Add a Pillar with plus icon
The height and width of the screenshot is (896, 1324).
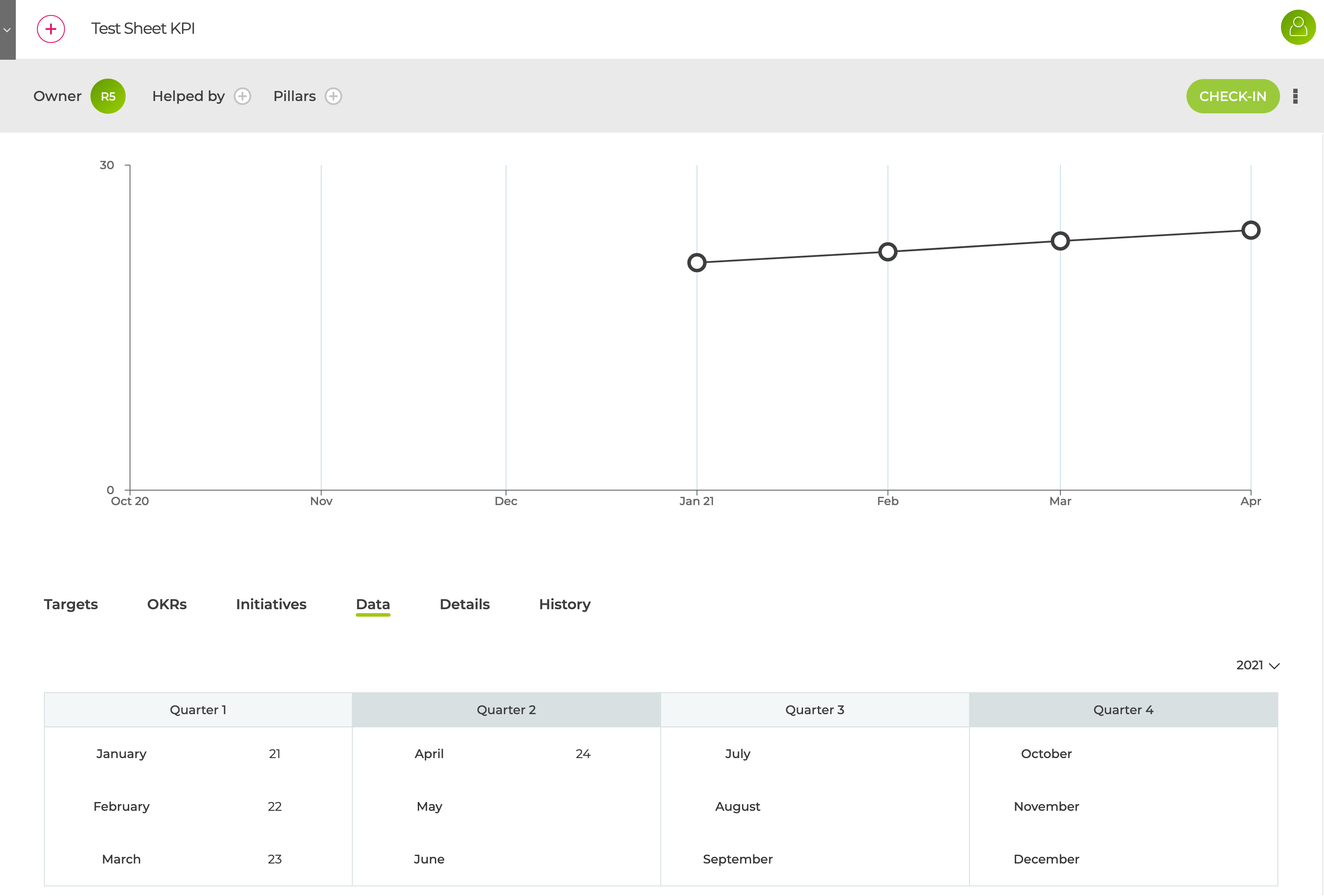333,96
